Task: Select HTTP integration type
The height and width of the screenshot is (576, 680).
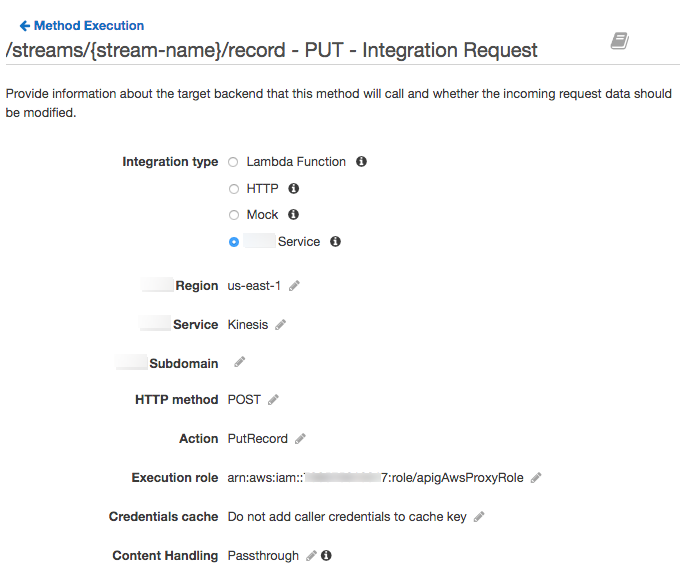Action: point(234,188)
